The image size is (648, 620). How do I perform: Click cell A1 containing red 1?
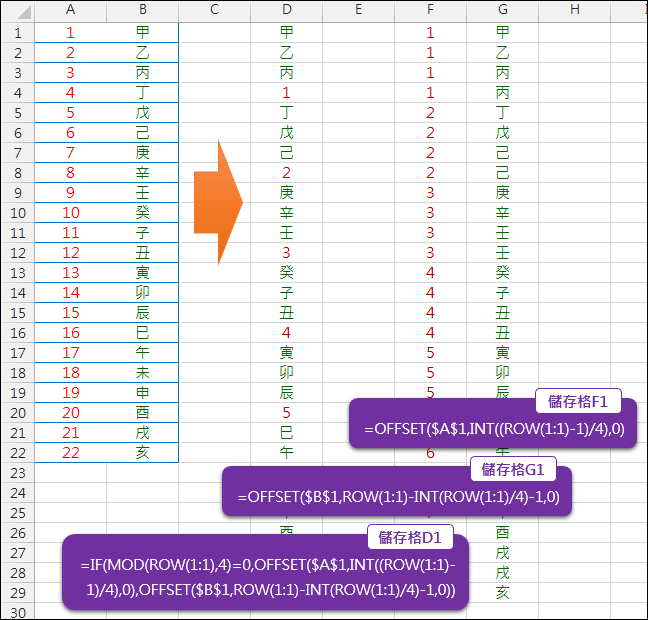(71, 33)
